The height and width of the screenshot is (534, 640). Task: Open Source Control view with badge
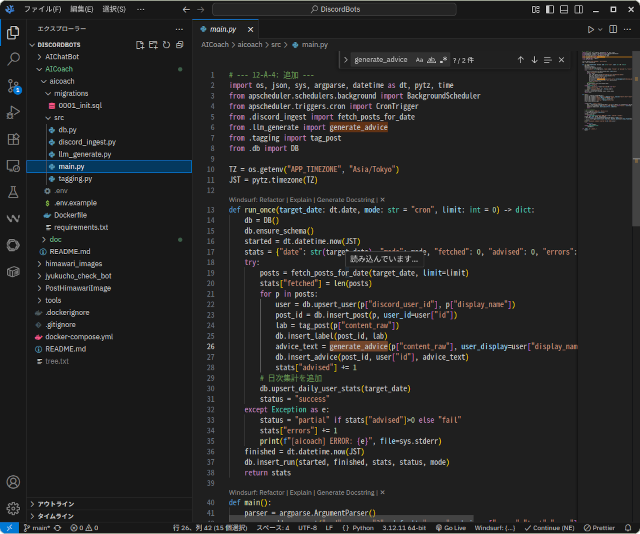tap(13, 85)
